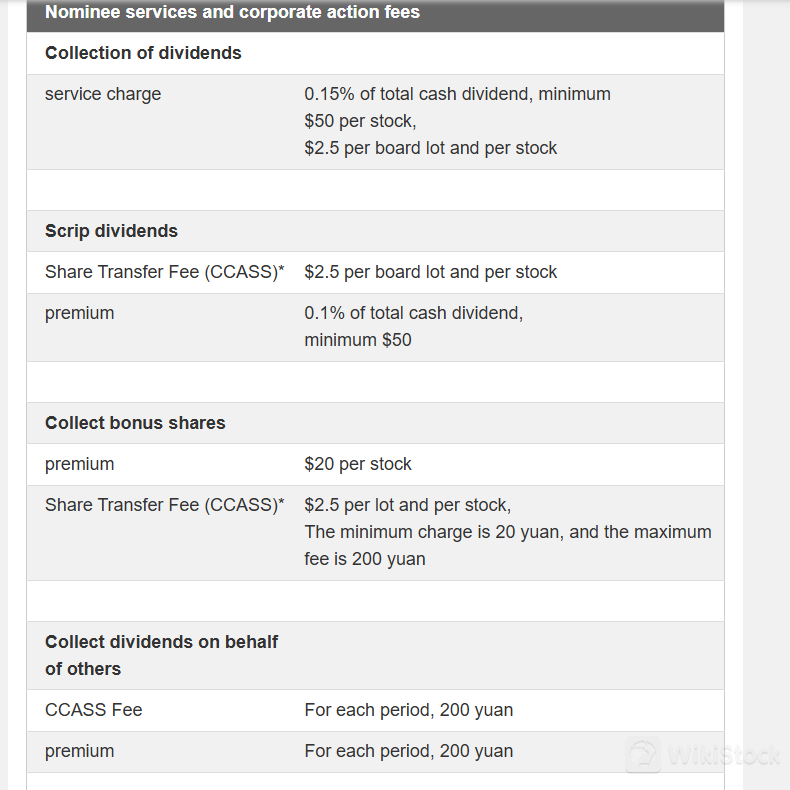Image resolution: width=790 pixels, height=790 pixels.
Task: Select the "Collection of dividends" section heading
Action: coord(143,53)
